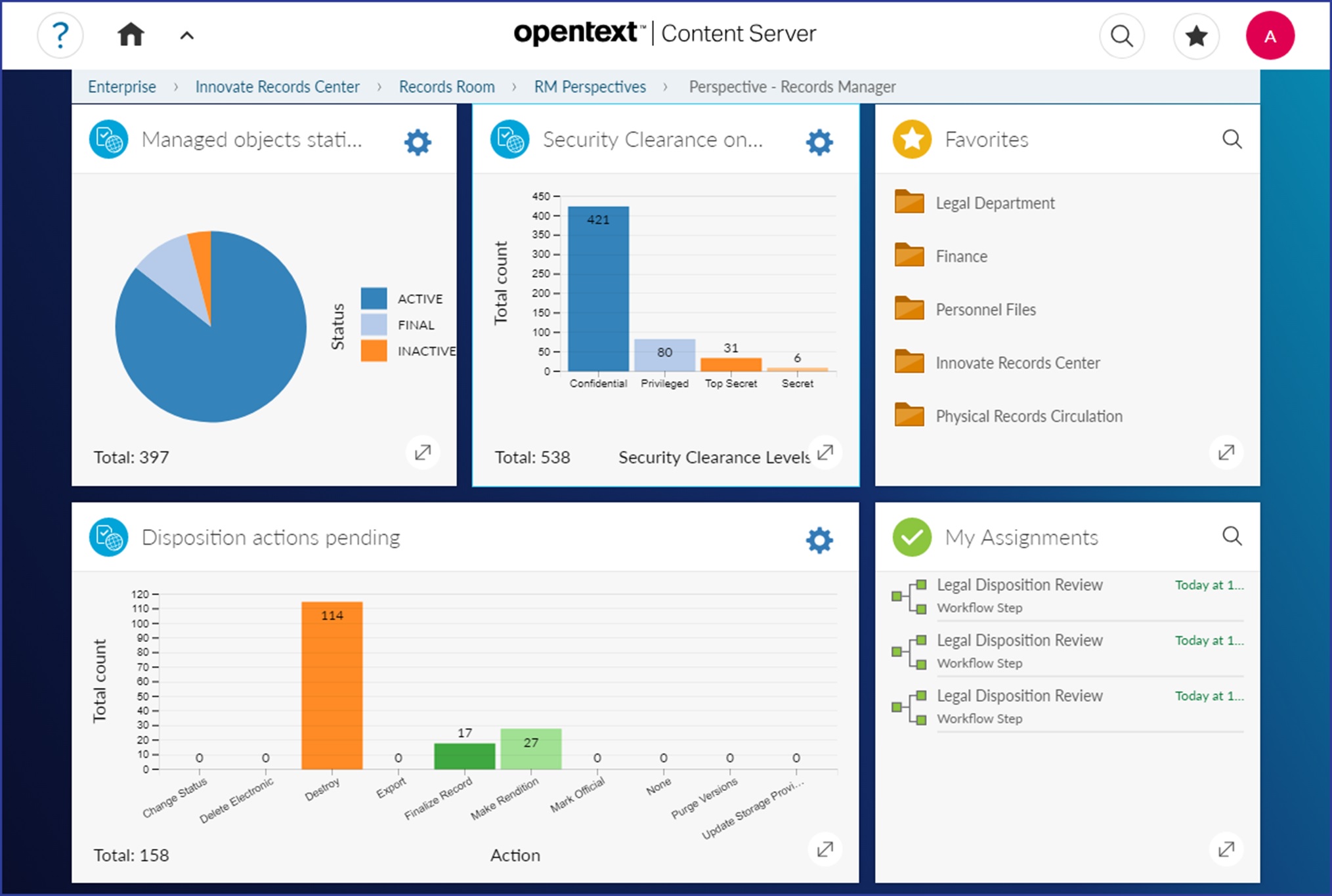Image resolution: width=1332 pixels, height=896 pixels.
Task: Click Today at 1... on first assignment
Action: point(1209,585)
